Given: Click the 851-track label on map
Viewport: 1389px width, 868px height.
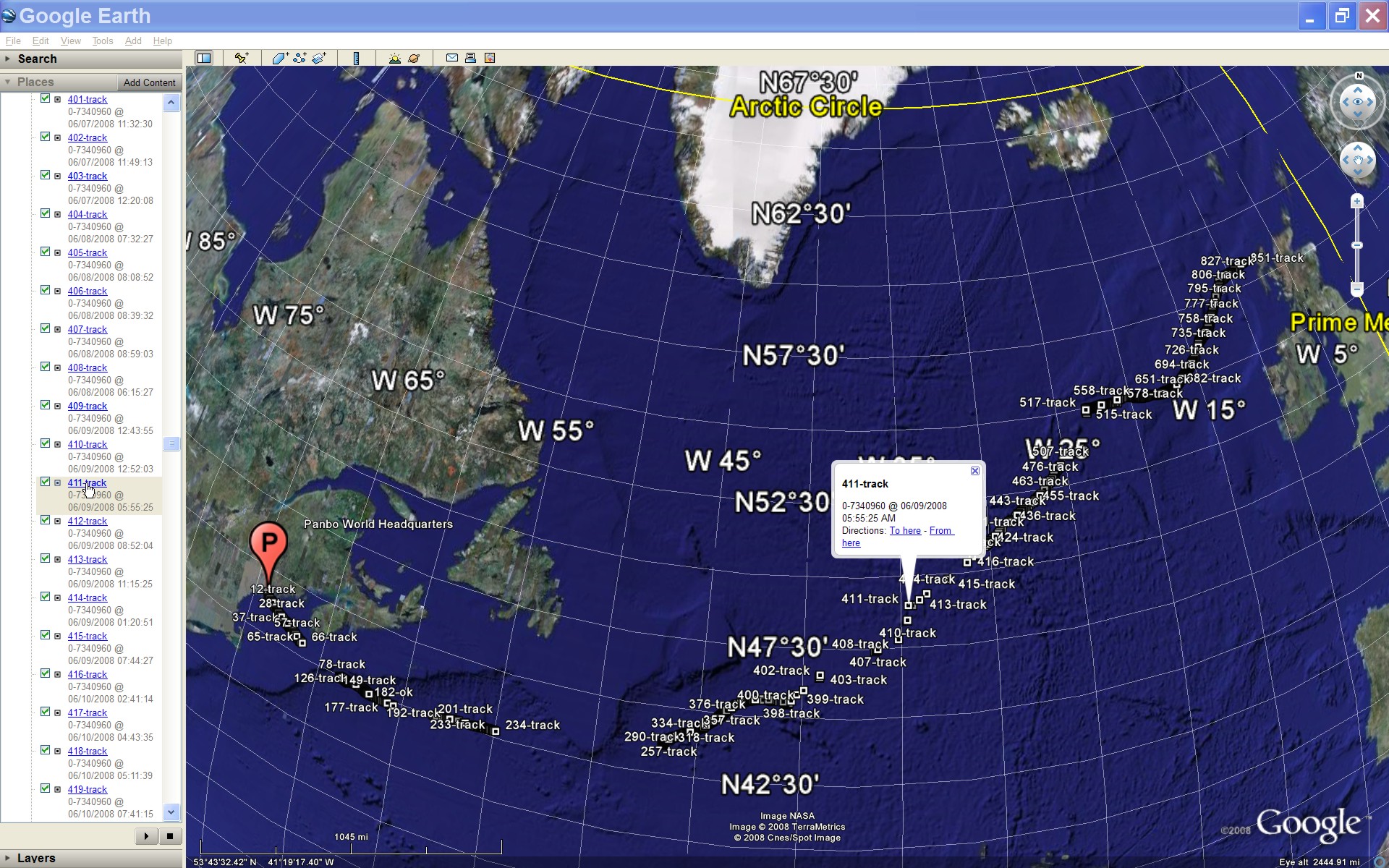Looking at the screenshot, I should coord(1277,258).
